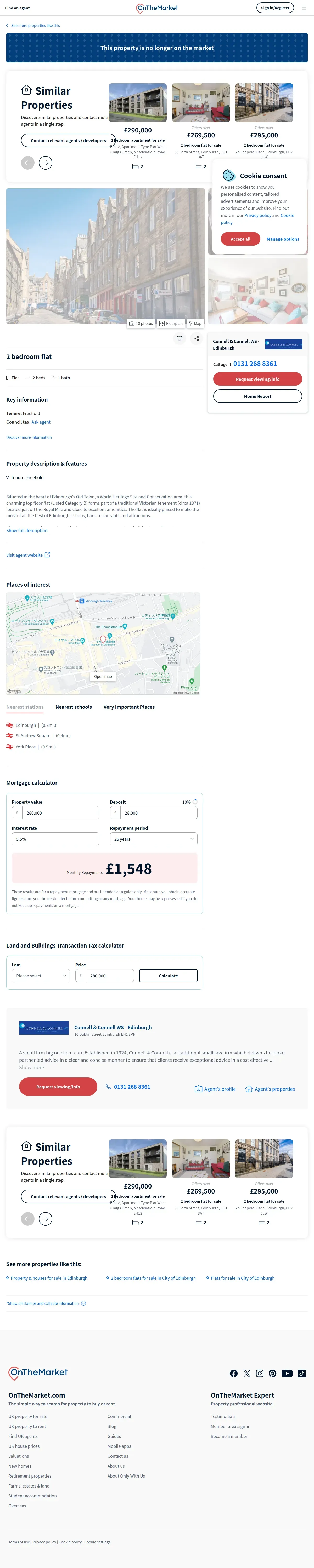
Task: Open OnTheMarket Facebook page icon
Action: pos(233,1373)
